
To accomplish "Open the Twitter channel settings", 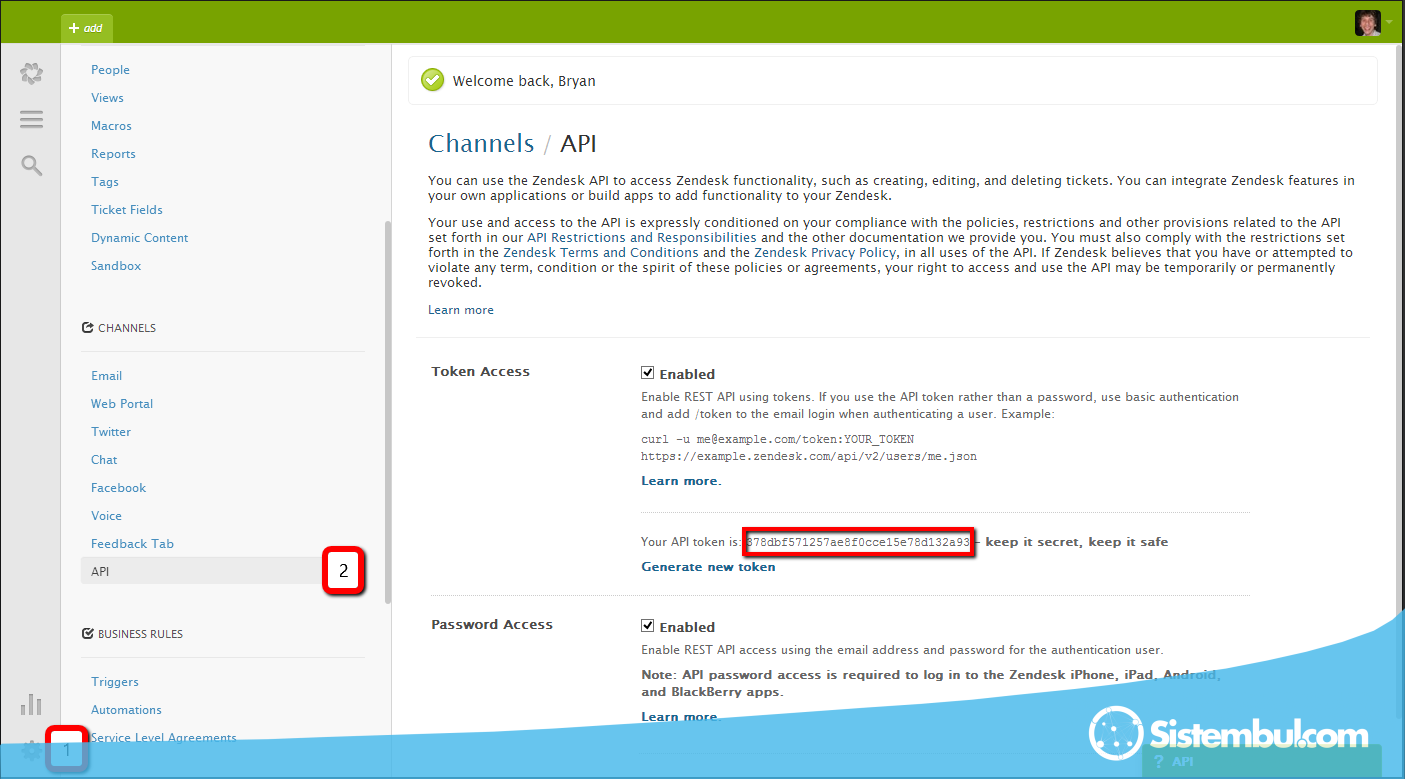I will (111, 432).
